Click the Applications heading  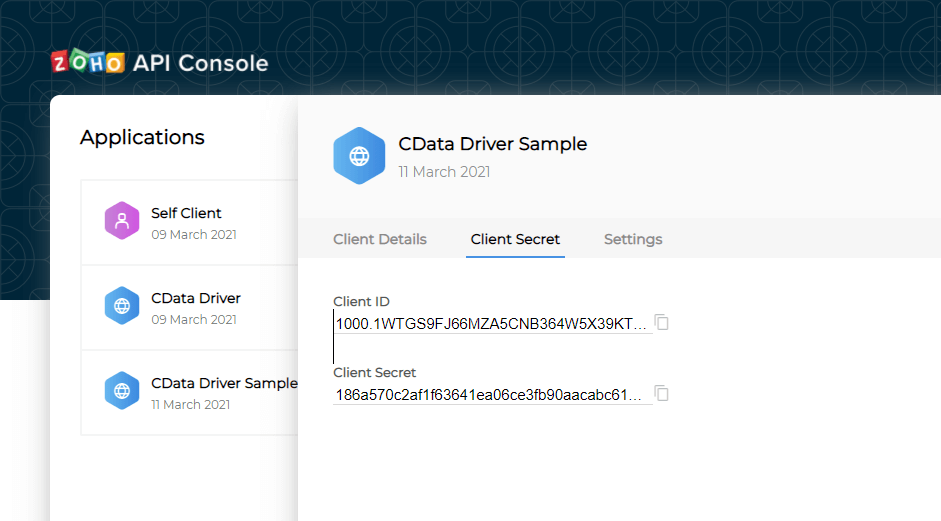142,138
